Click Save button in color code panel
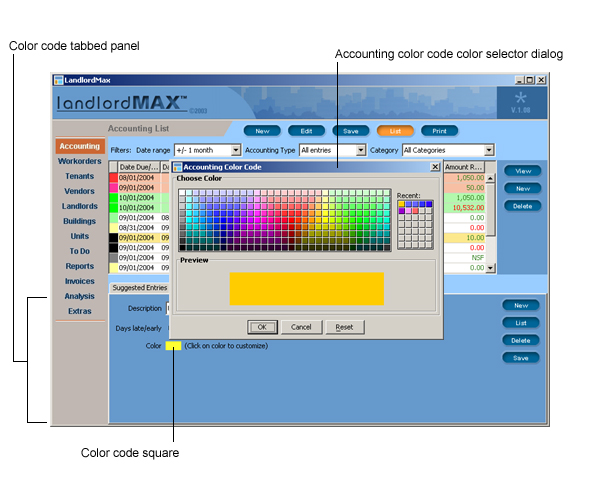 (521, 358)
